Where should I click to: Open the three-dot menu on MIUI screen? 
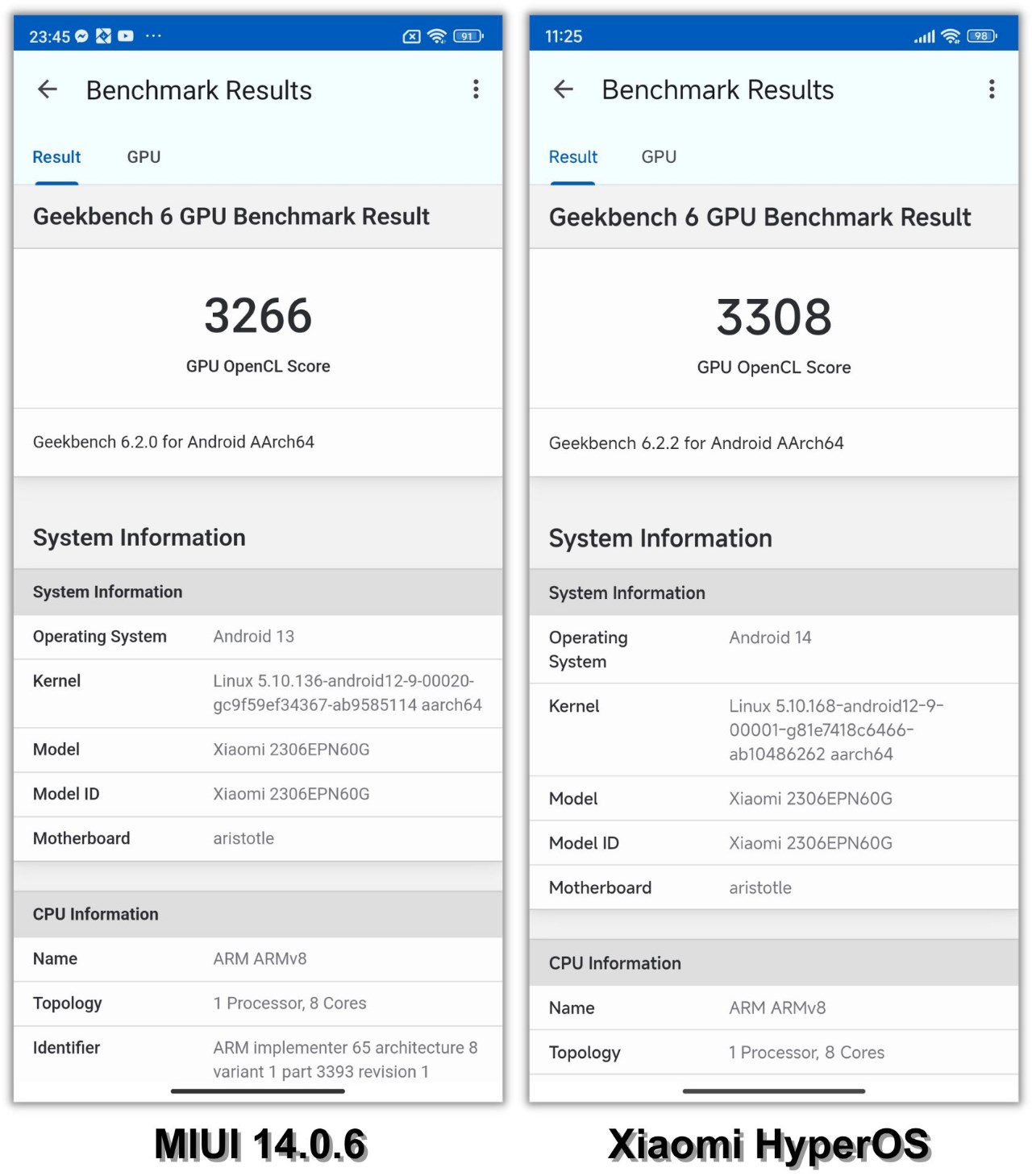coord(476,89)
